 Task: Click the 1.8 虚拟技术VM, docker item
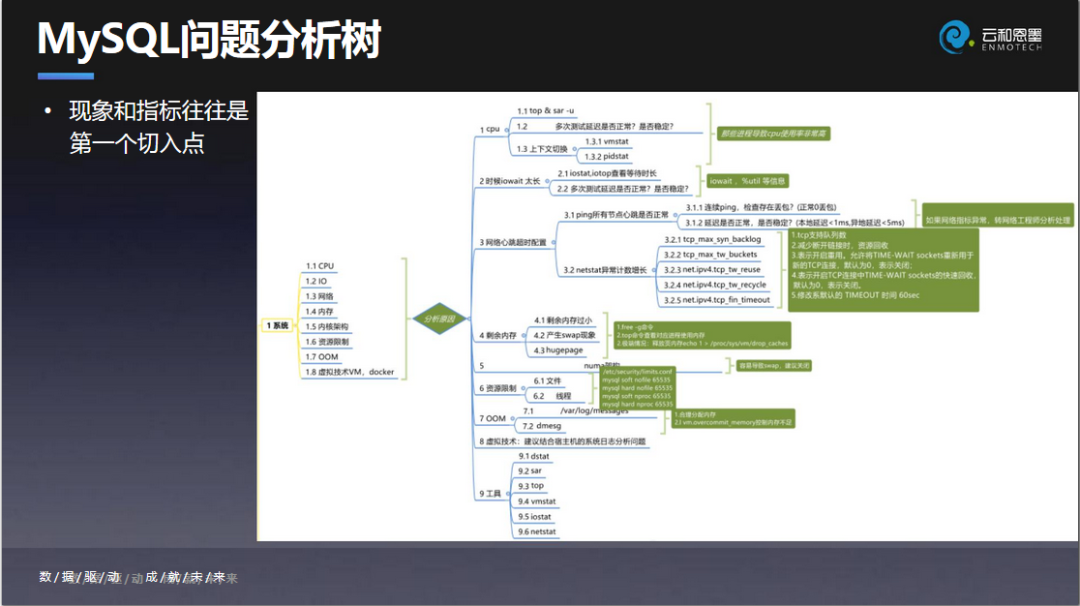[350, 372]
